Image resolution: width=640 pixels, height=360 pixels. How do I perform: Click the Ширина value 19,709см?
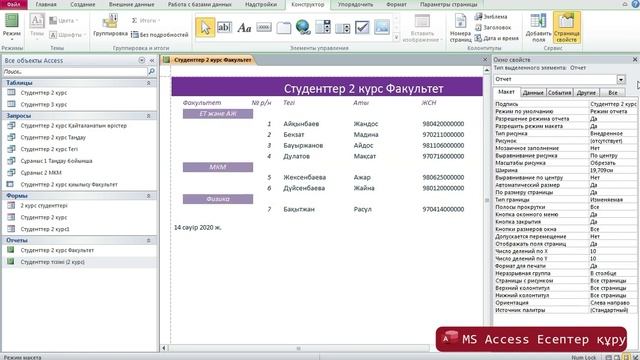[613, 170]
